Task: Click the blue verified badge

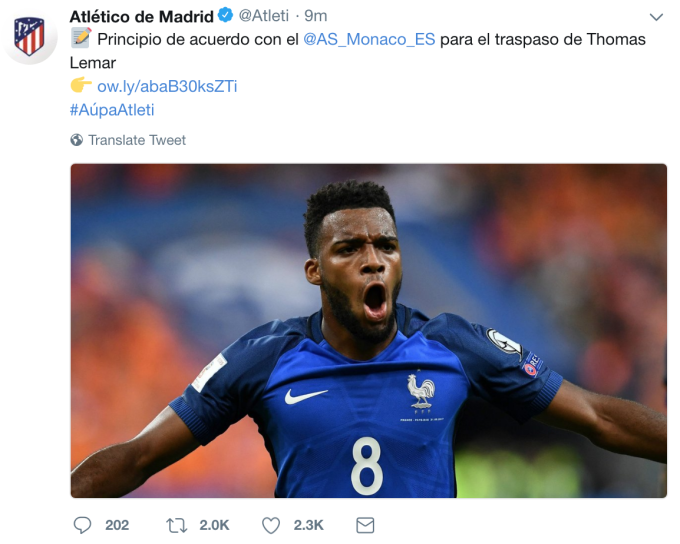Action: pos(226,16)
